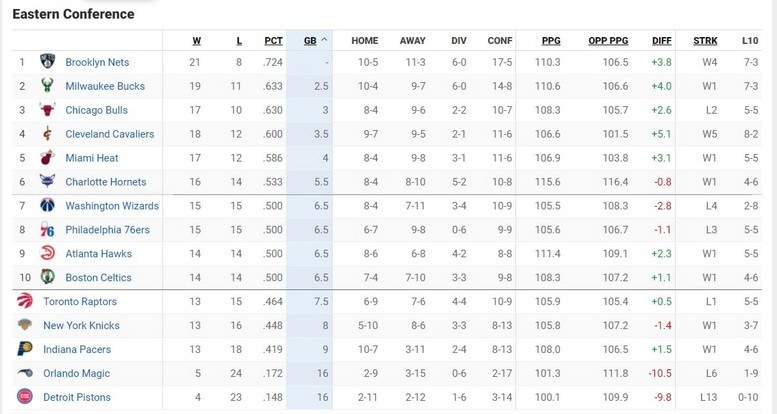
Task: Click the Milwaukee Bucks logo icon
Action: [x=47, y=86]
